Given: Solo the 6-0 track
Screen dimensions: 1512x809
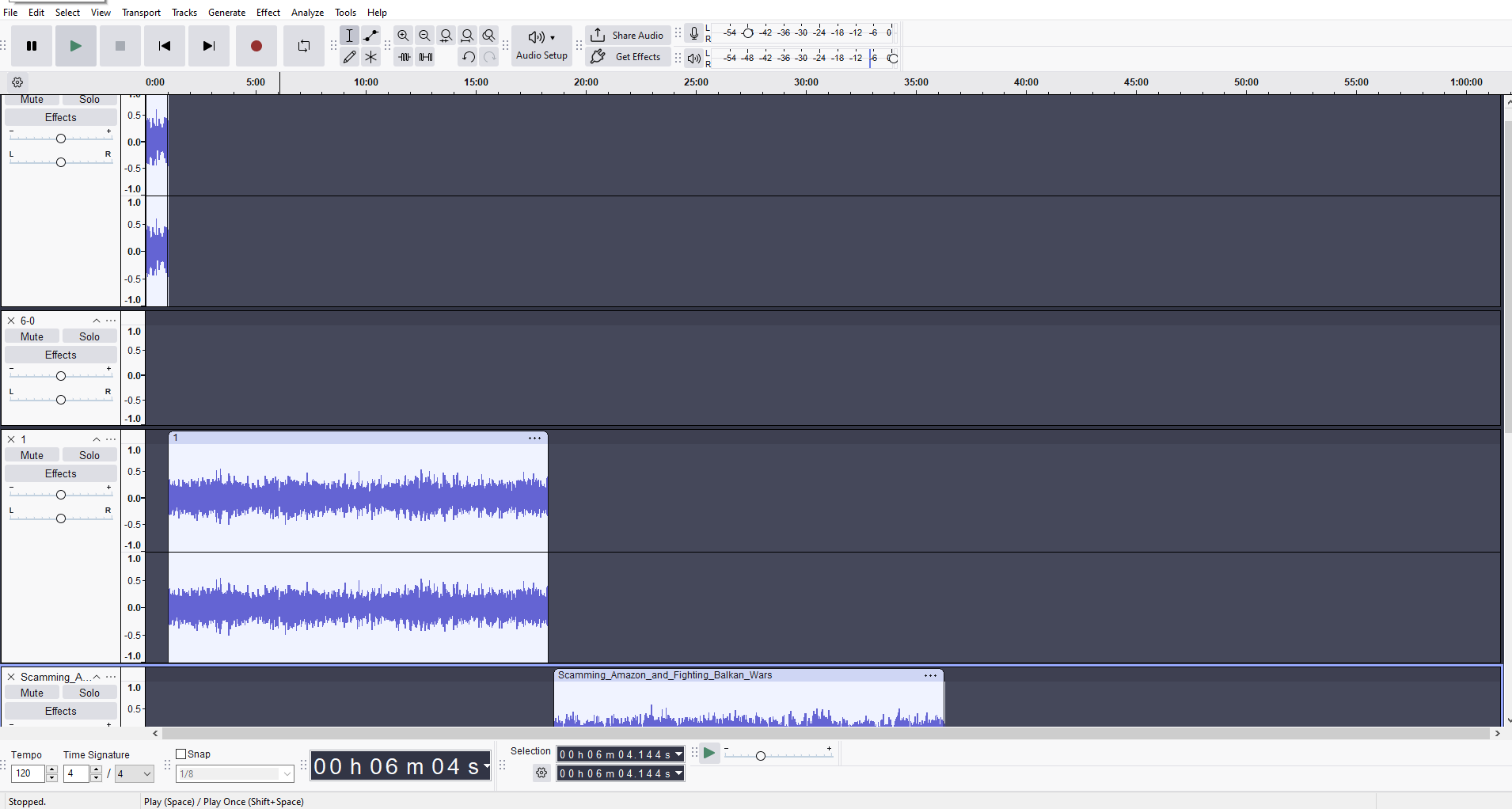Looking at the screenshot, I should coord(89,336).
